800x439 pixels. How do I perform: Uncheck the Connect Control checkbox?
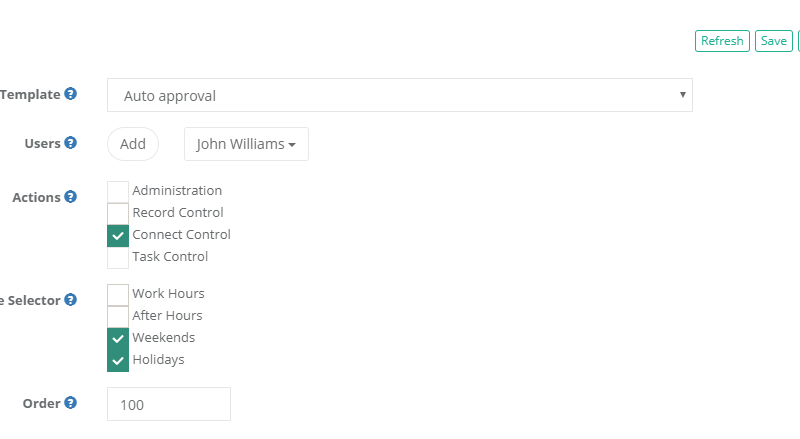(x=118, y=235)
